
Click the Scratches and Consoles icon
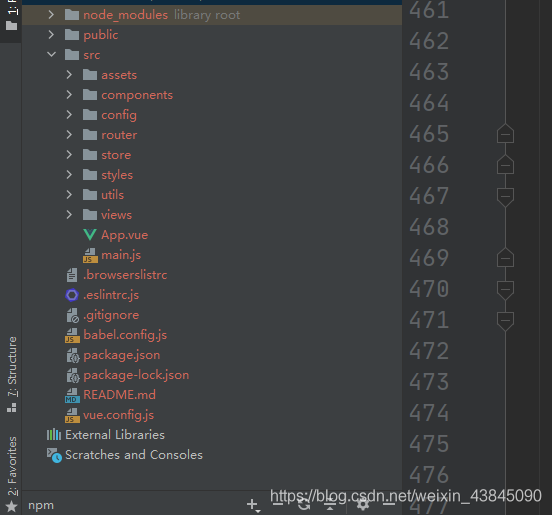coord(54,455)
